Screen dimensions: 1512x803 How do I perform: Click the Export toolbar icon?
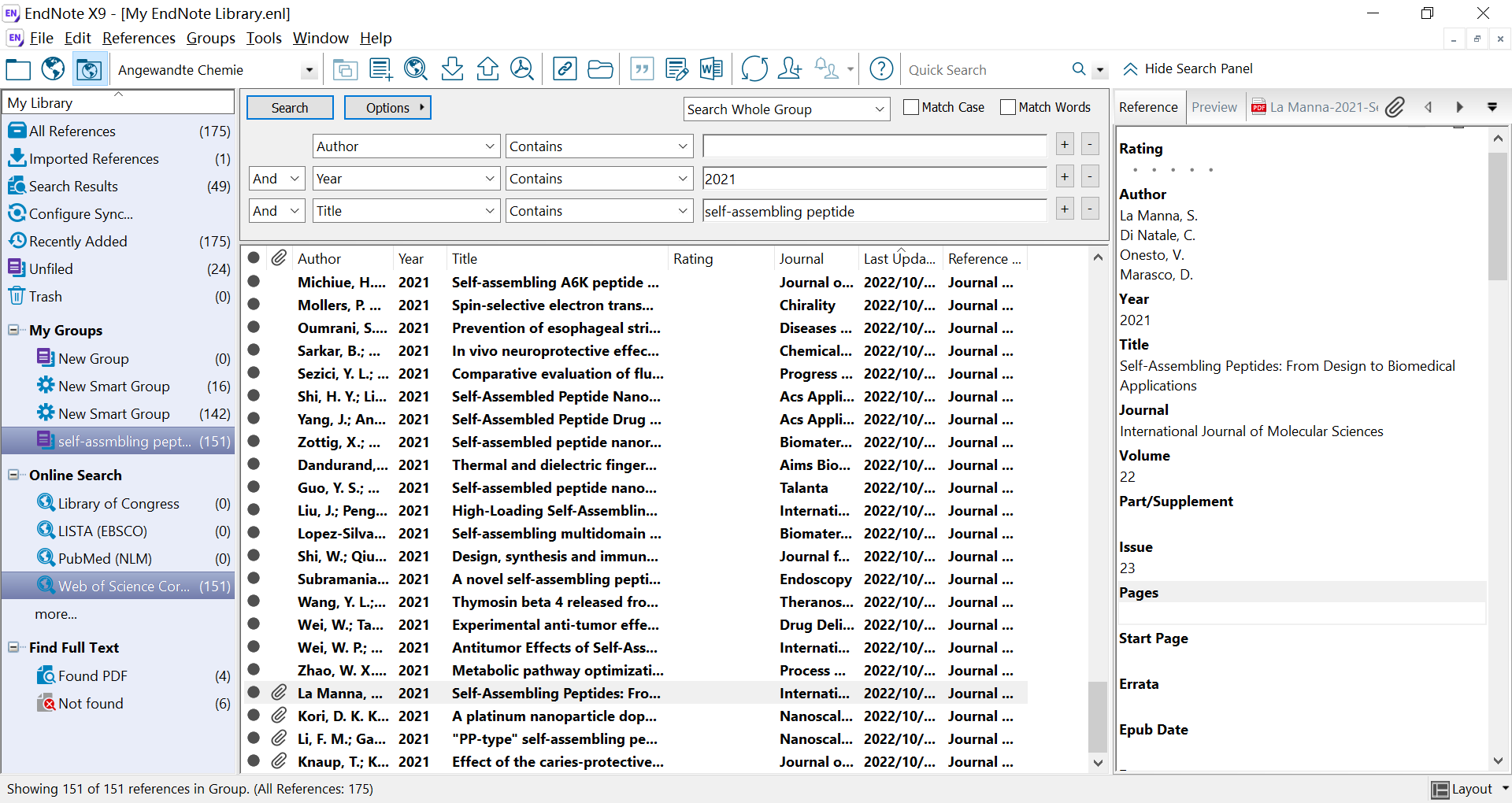click(487, 69)
